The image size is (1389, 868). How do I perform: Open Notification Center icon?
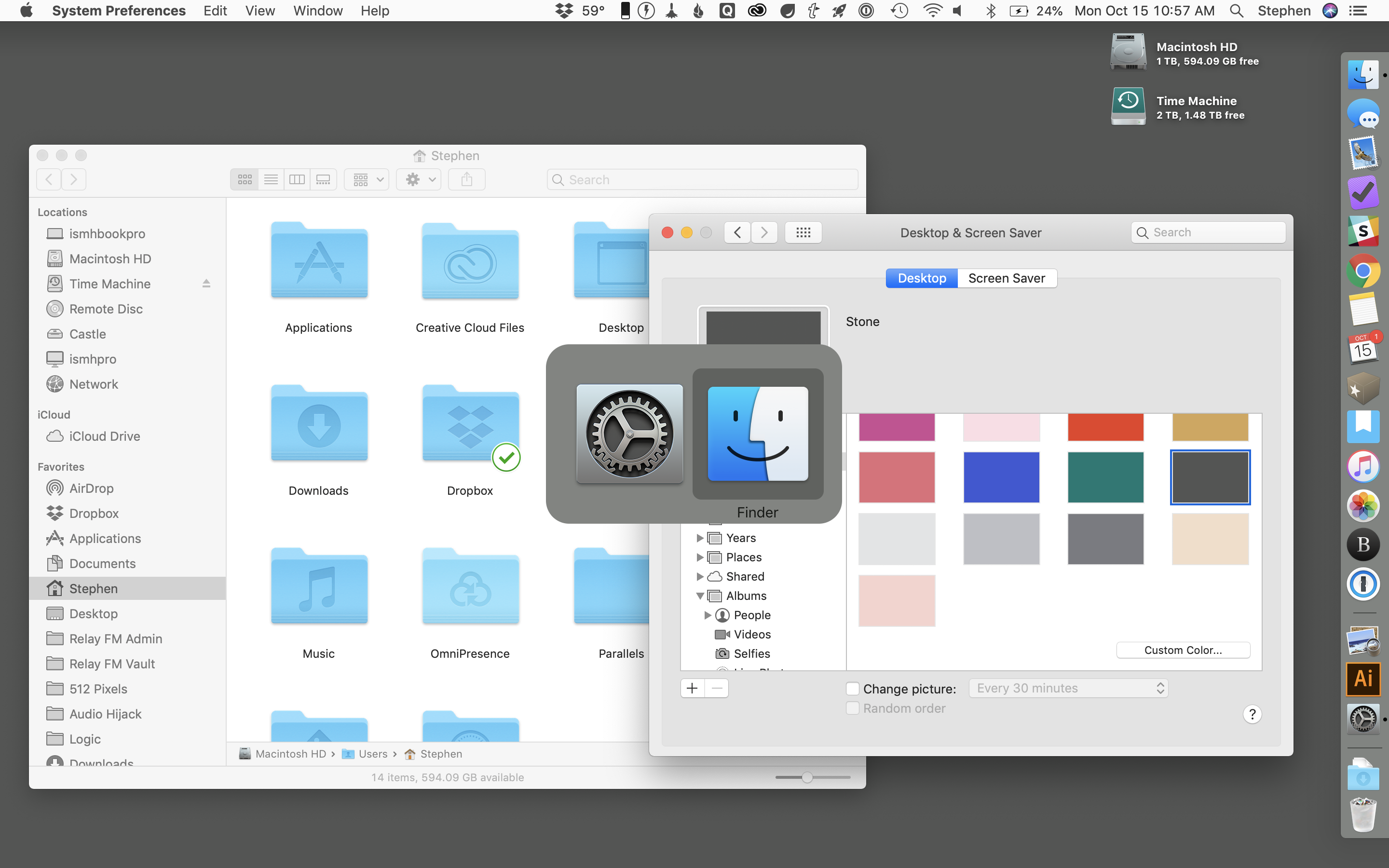(x=1358, y=11)
